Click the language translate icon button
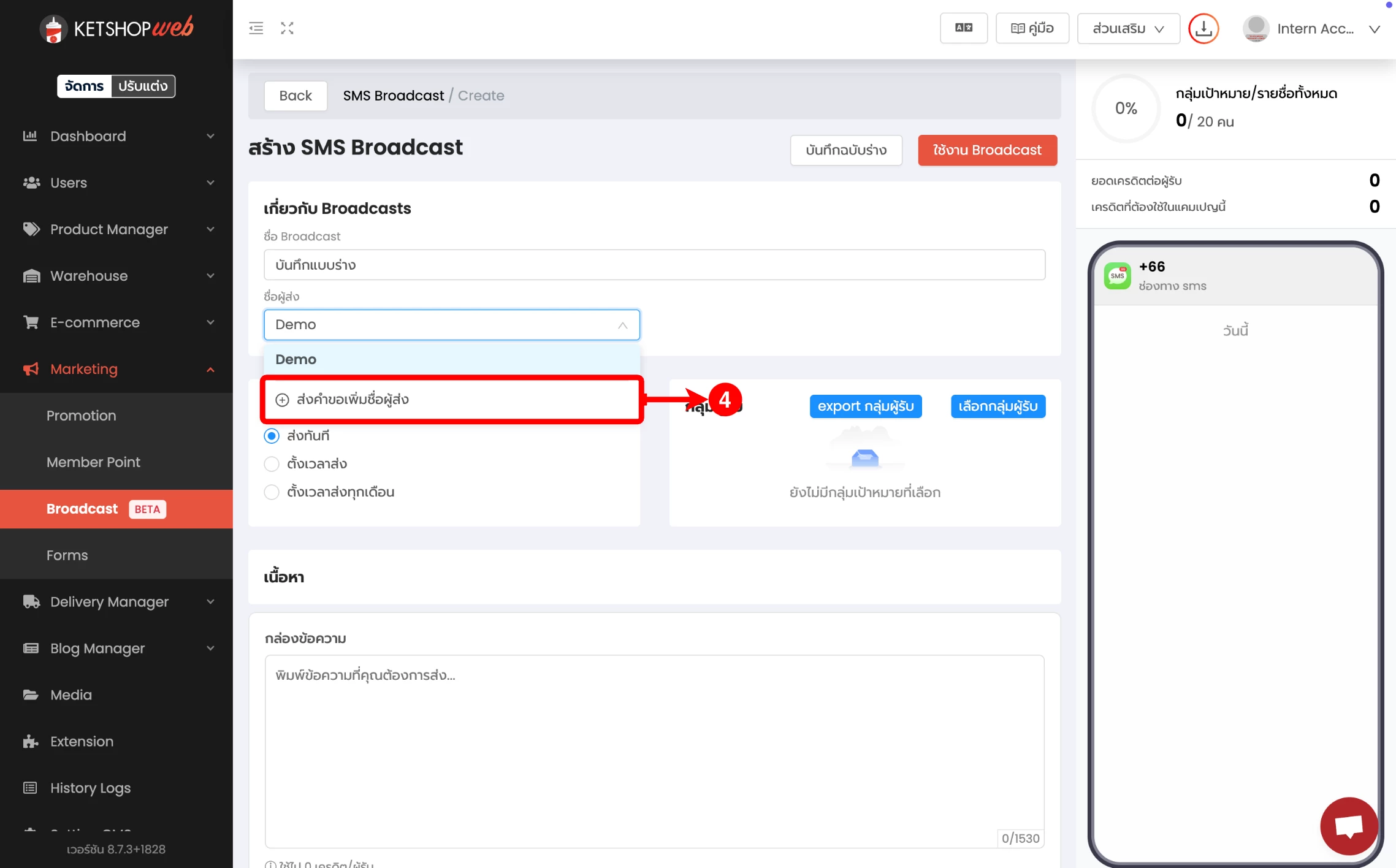Screen dimensions: 1396x868 [x=963, y=28]
